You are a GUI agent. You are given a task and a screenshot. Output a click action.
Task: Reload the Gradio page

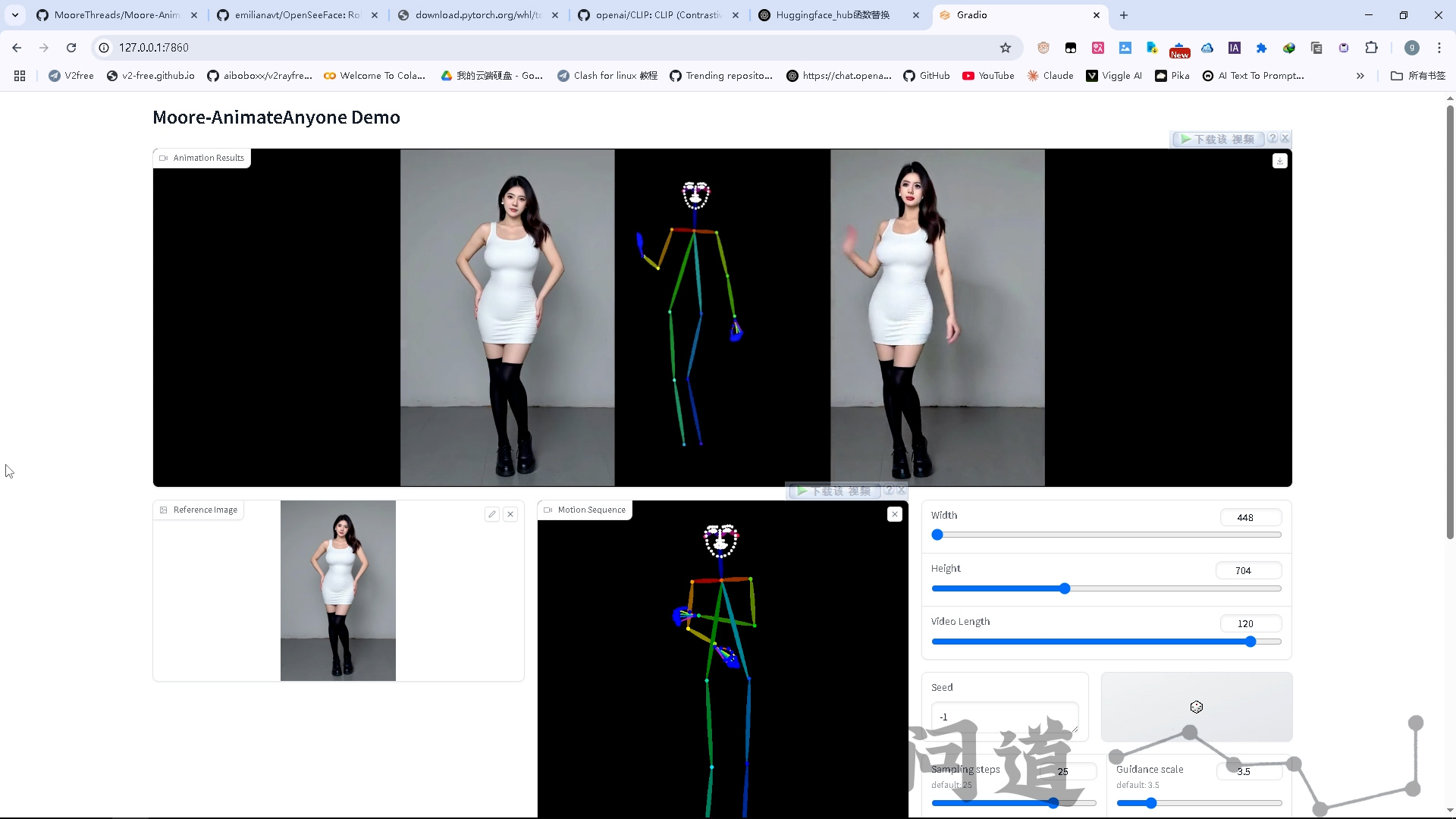coord(71,48)
